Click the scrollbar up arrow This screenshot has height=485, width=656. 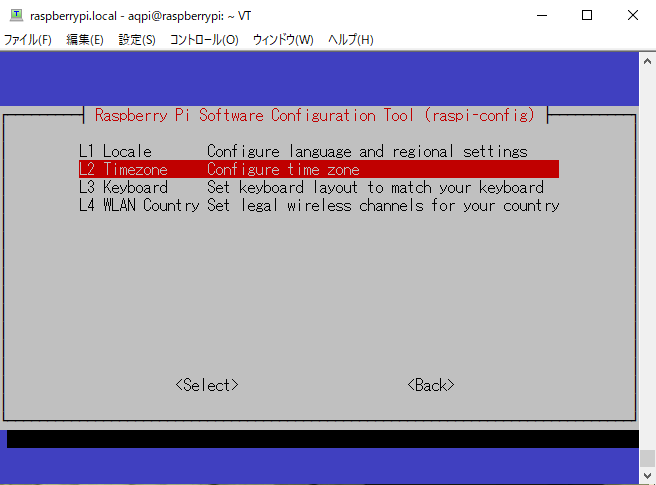[647, 61]
